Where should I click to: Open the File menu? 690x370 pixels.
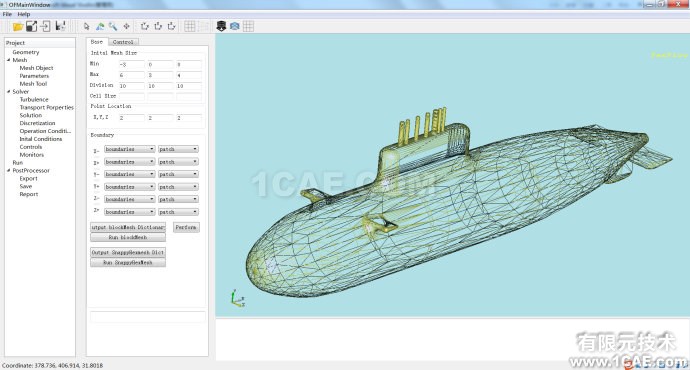coord(7,14)
